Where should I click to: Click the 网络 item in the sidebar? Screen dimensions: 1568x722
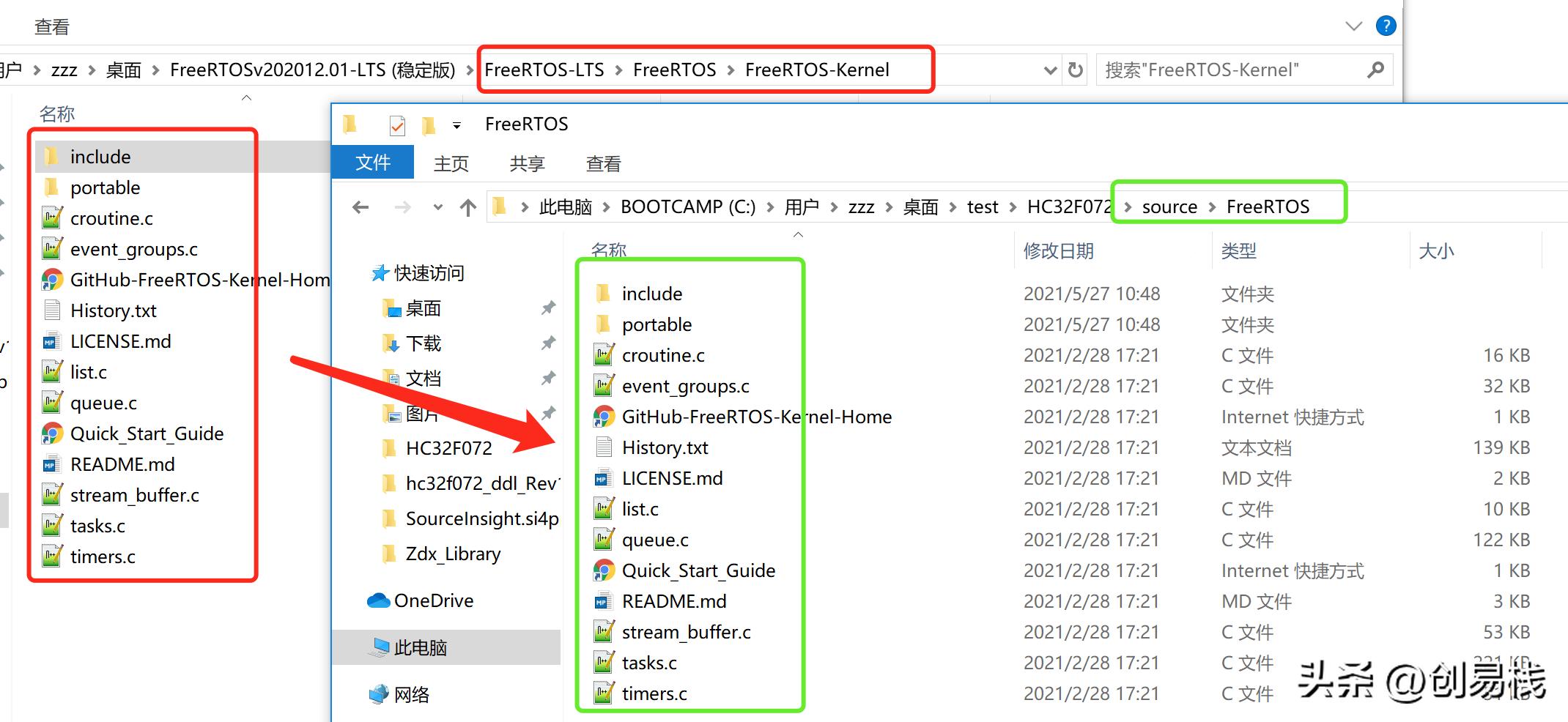413,694
